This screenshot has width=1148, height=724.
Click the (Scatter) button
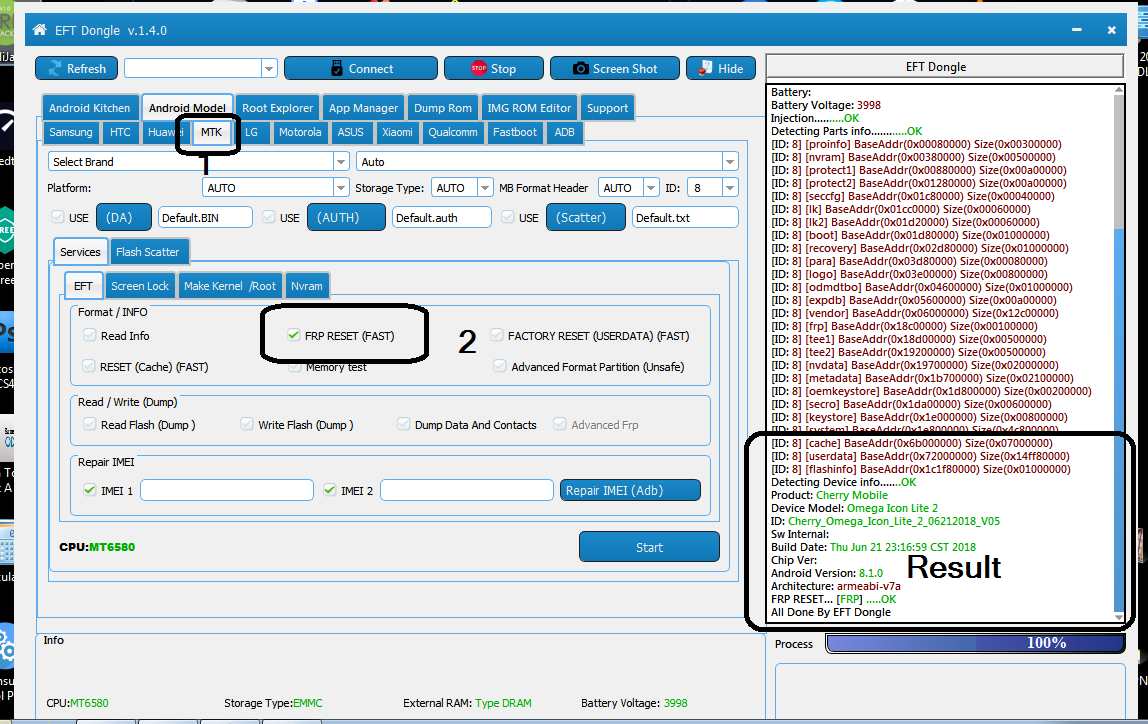click(x=586, y=217)
